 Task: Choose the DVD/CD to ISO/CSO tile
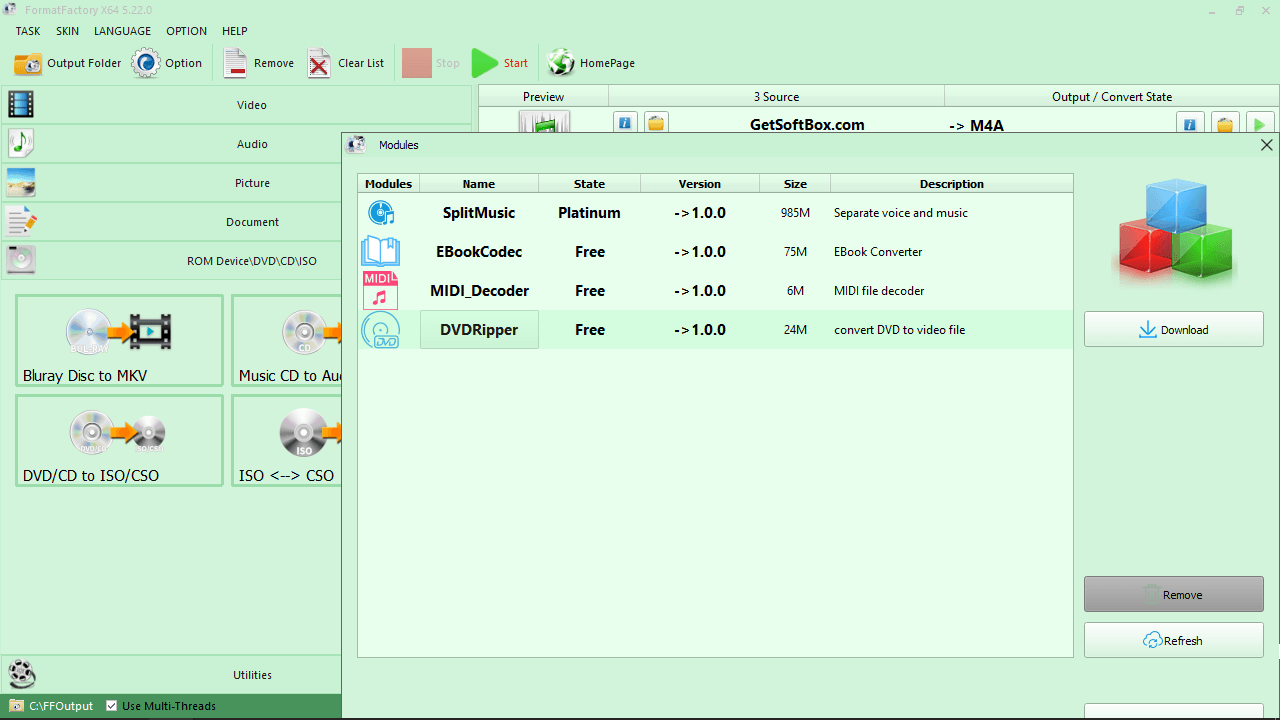(119, 441)
